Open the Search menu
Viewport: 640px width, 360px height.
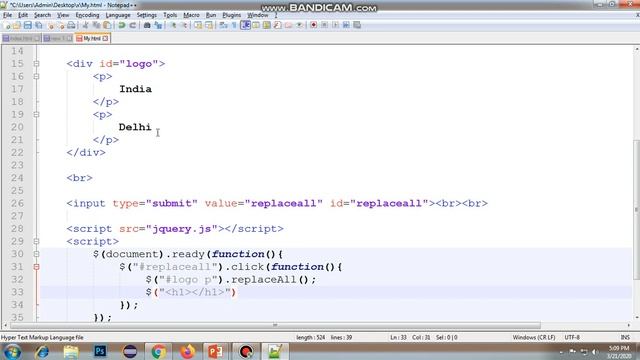[x=42, y=15]
